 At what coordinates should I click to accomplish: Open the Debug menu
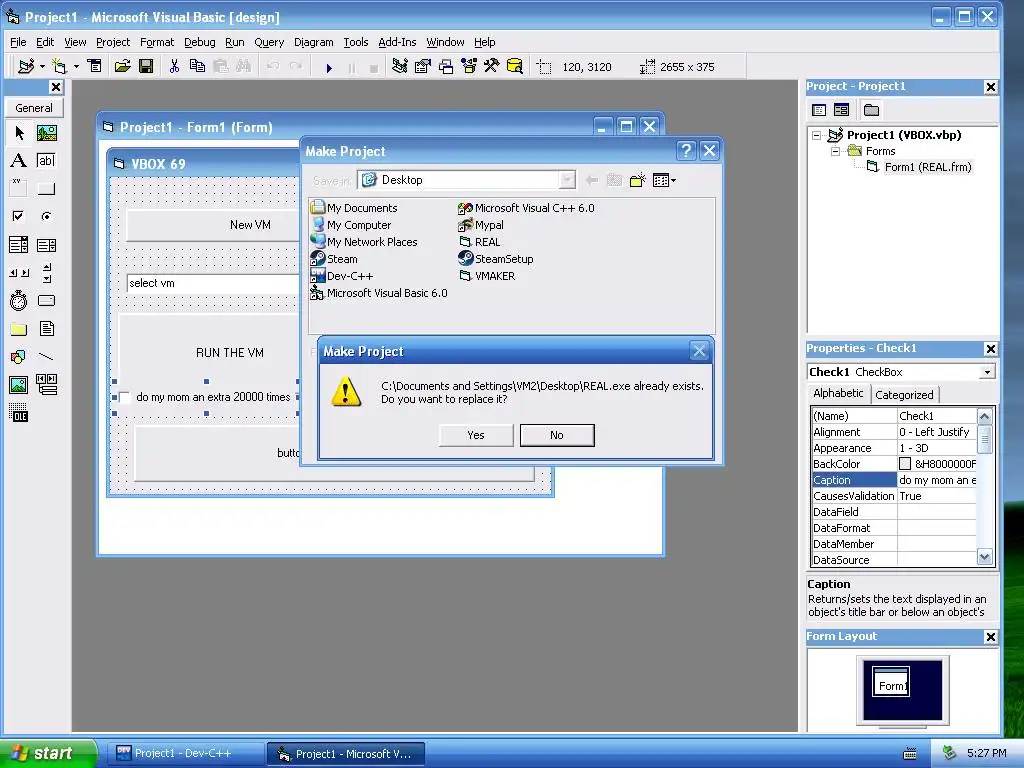199,42
